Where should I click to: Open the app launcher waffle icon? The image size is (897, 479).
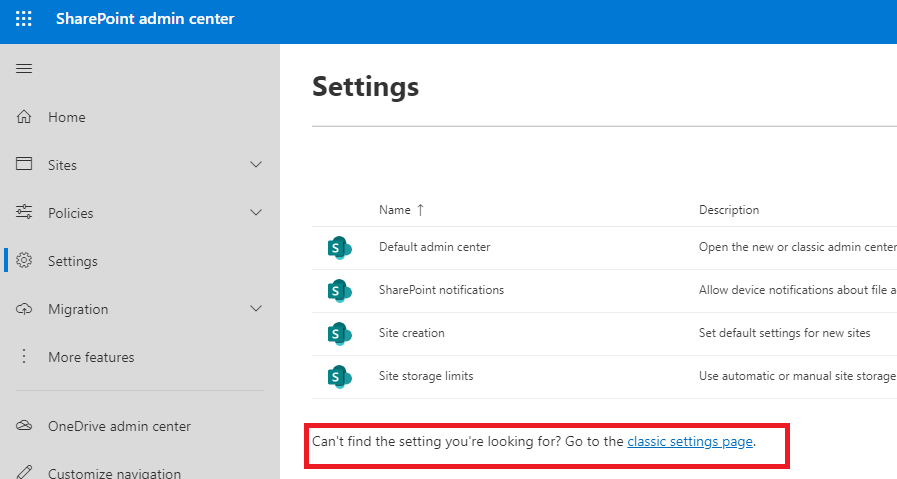point(24,19)
